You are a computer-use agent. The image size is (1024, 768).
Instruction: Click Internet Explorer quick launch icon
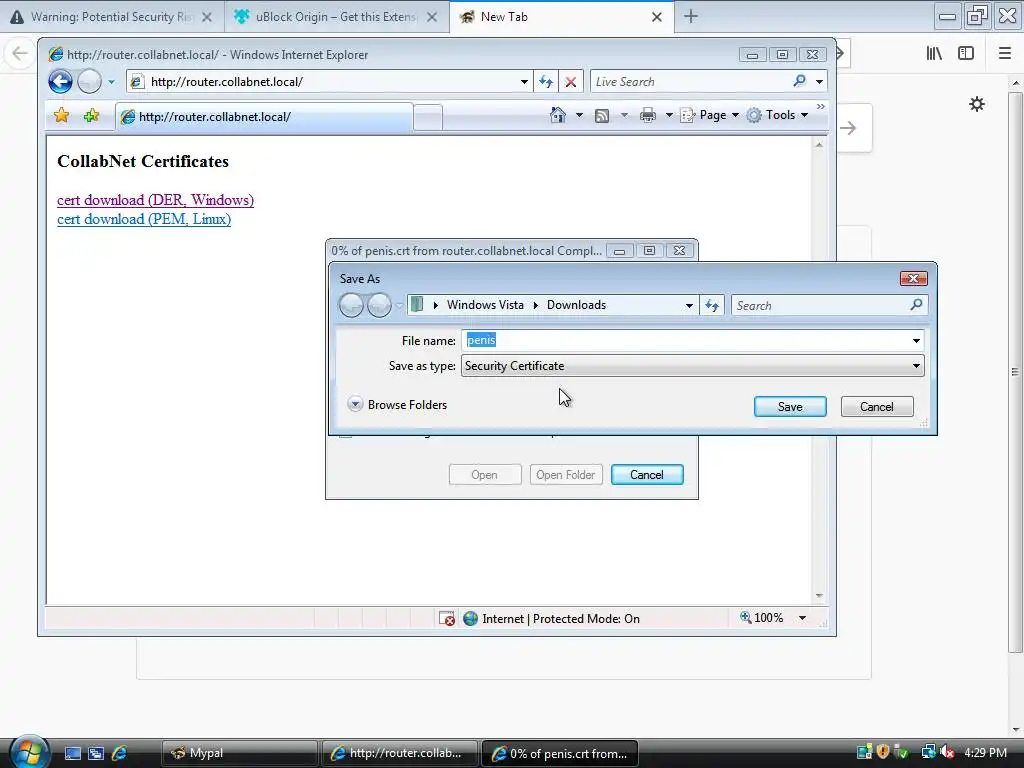pos(120,753)
